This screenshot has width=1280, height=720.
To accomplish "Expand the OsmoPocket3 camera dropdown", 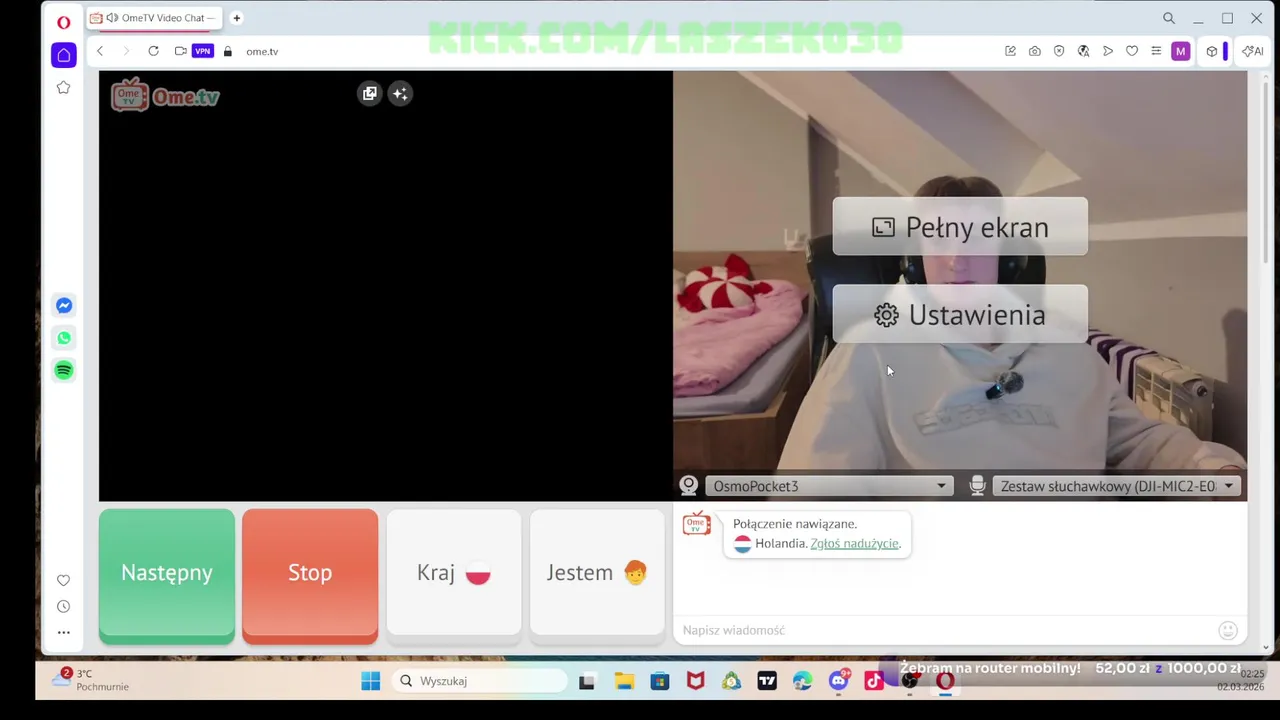I will coord(829,486).
